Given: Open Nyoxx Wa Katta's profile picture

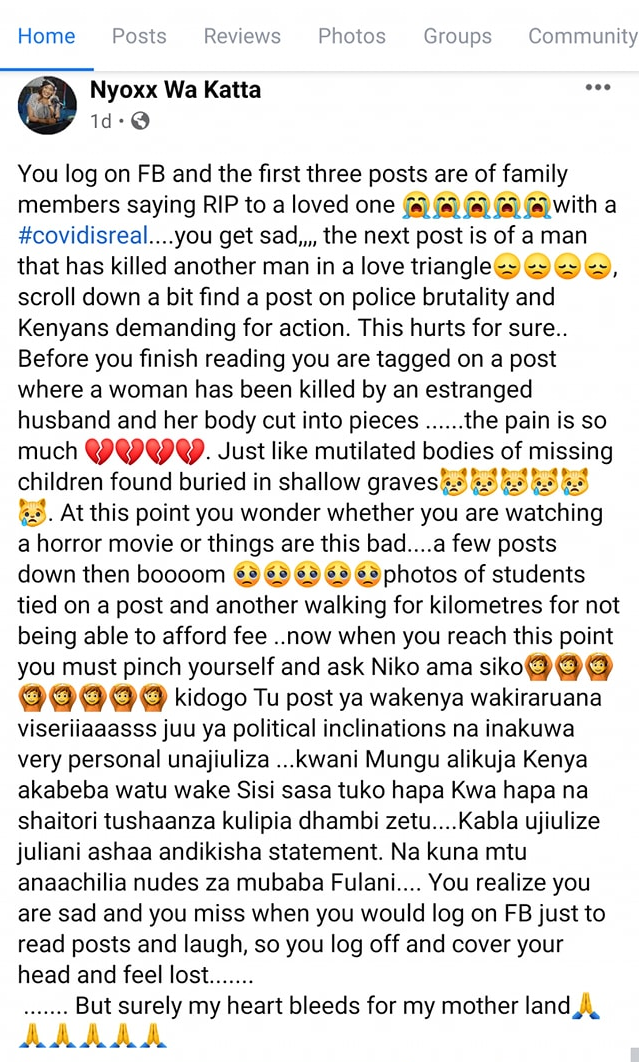Looking at the screenshot, I should [x=47, y=105].
